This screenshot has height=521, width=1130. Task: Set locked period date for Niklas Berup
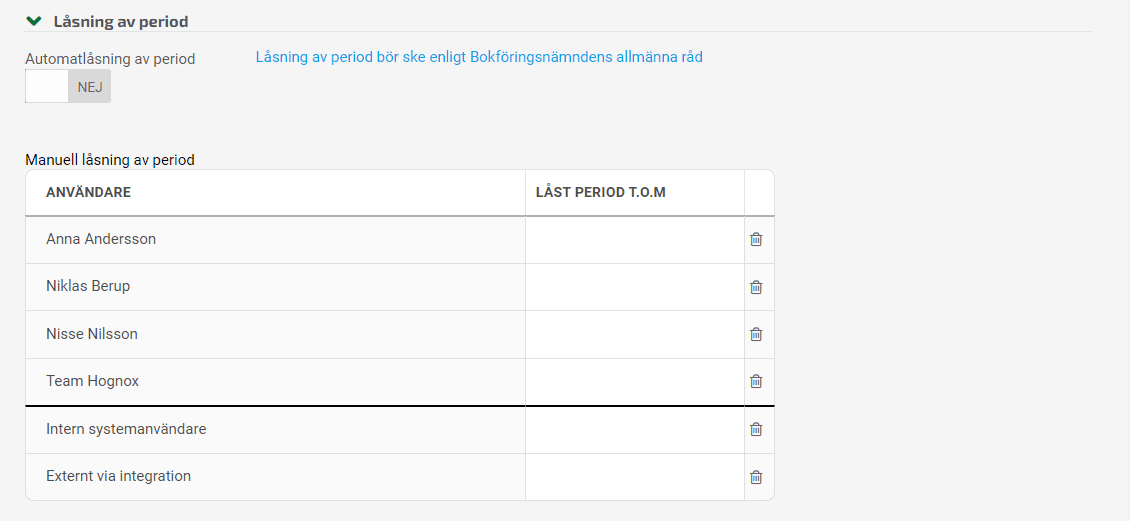click(635, 288)
